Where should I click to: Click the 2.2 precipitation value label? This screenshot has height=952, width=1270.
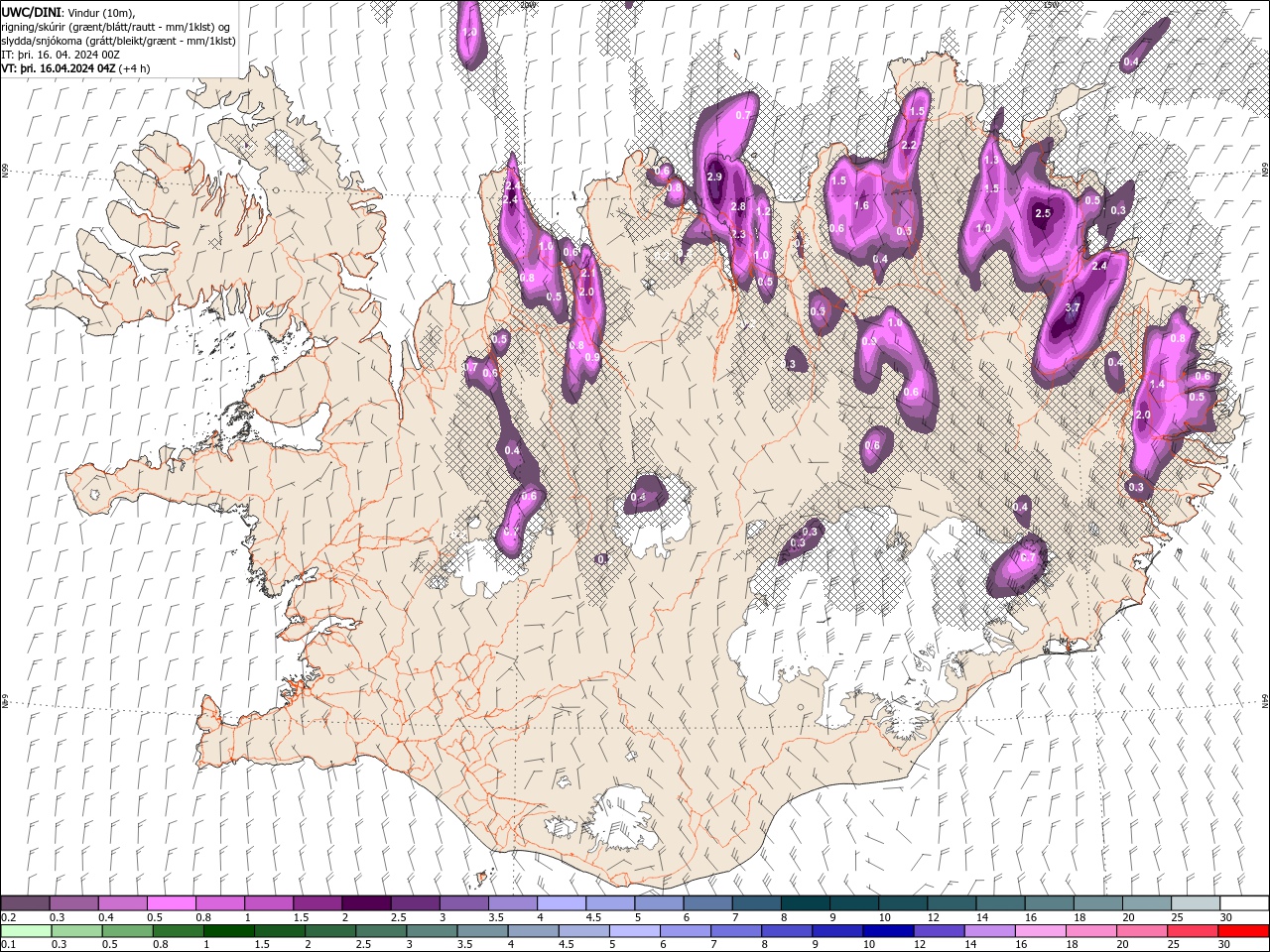click(x=908, y=145)
